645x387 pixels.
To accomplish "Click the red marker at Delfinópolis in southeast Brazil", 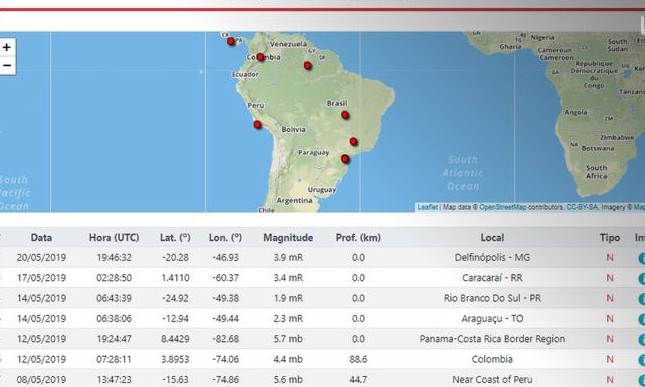I will tap(353, 141).
